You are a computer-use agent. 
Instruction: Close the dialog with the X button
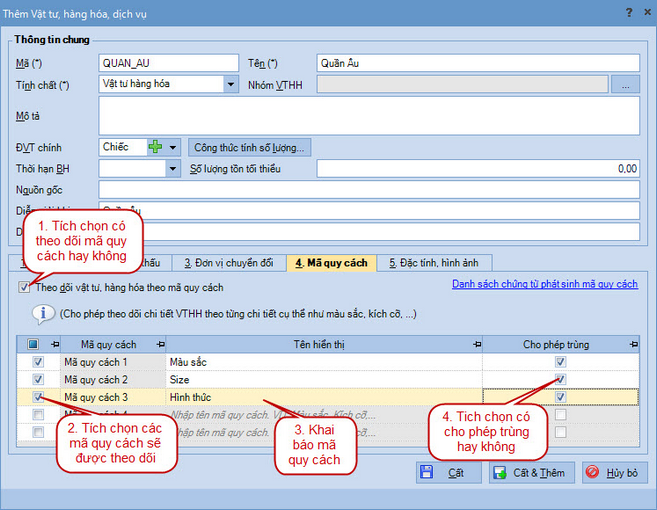point(647,13)
